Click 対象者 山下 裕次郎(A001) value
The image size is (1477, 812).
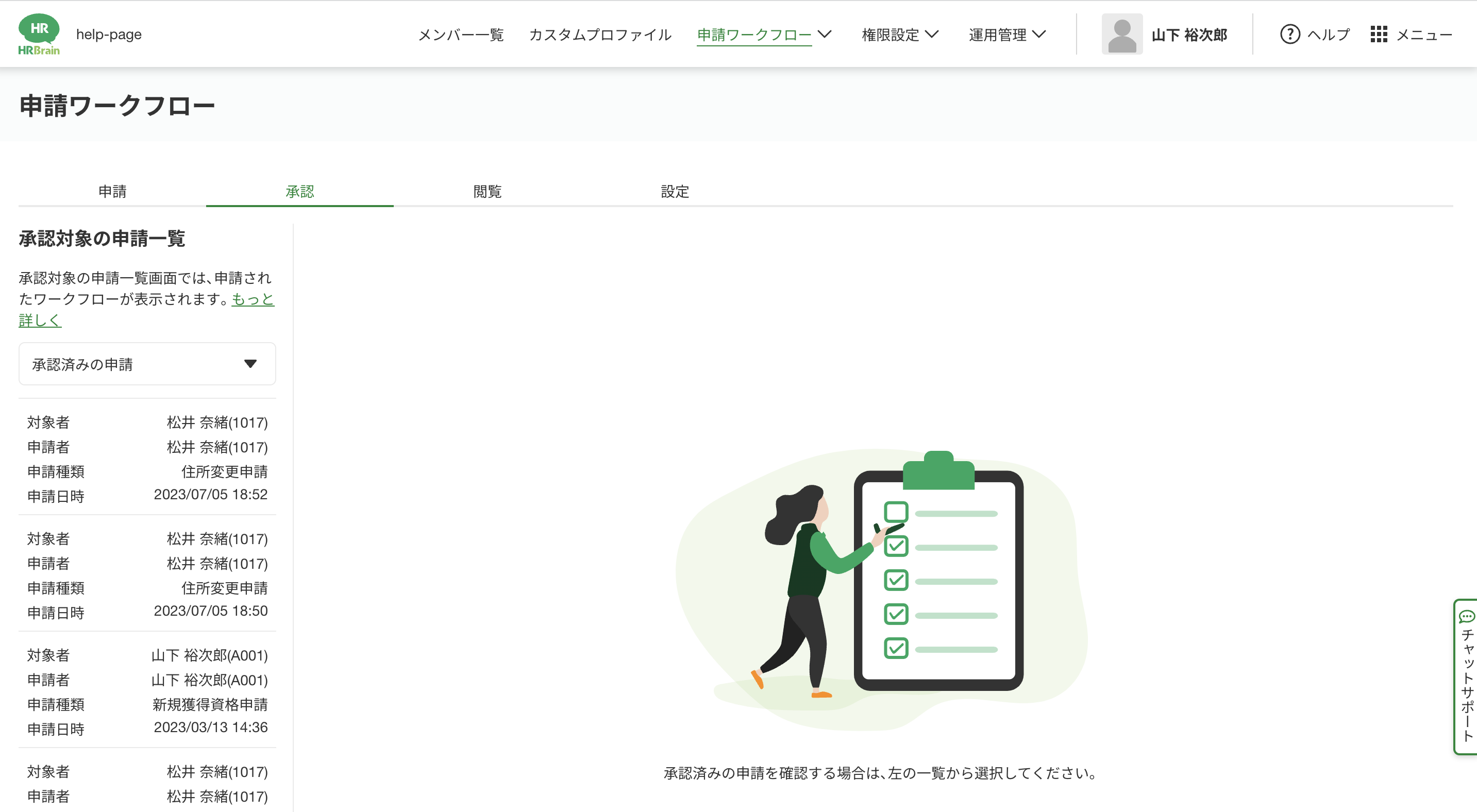(x=209, y=655)
